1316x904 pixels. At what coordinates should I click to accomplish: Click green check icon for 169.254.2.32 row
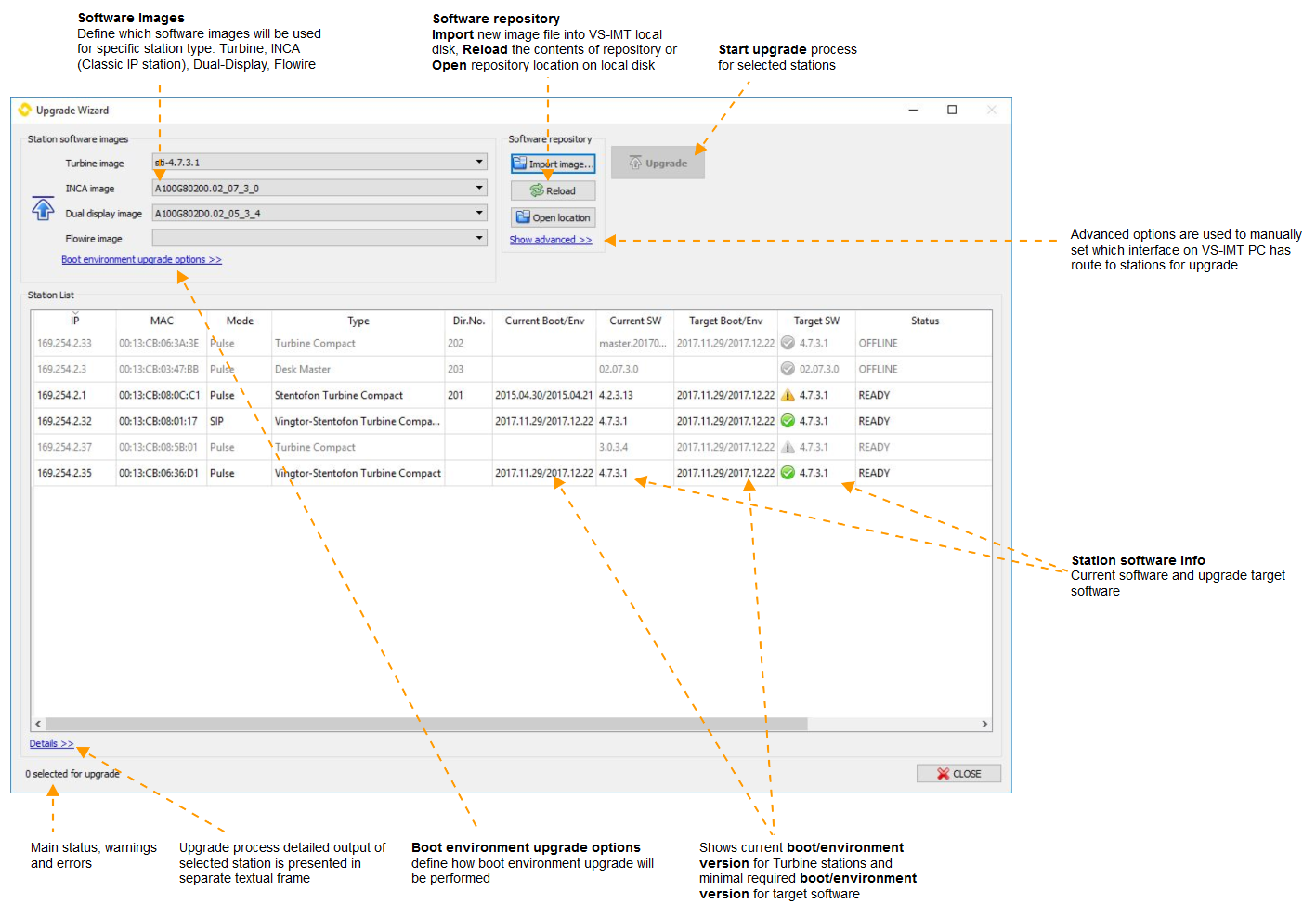pyautogui.click(x=788, y=421)
